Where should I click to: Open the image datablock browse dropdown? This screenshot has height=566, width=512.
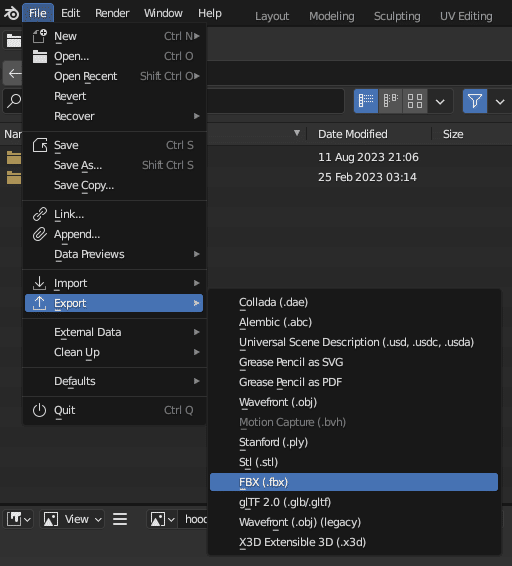pos(162,519)
